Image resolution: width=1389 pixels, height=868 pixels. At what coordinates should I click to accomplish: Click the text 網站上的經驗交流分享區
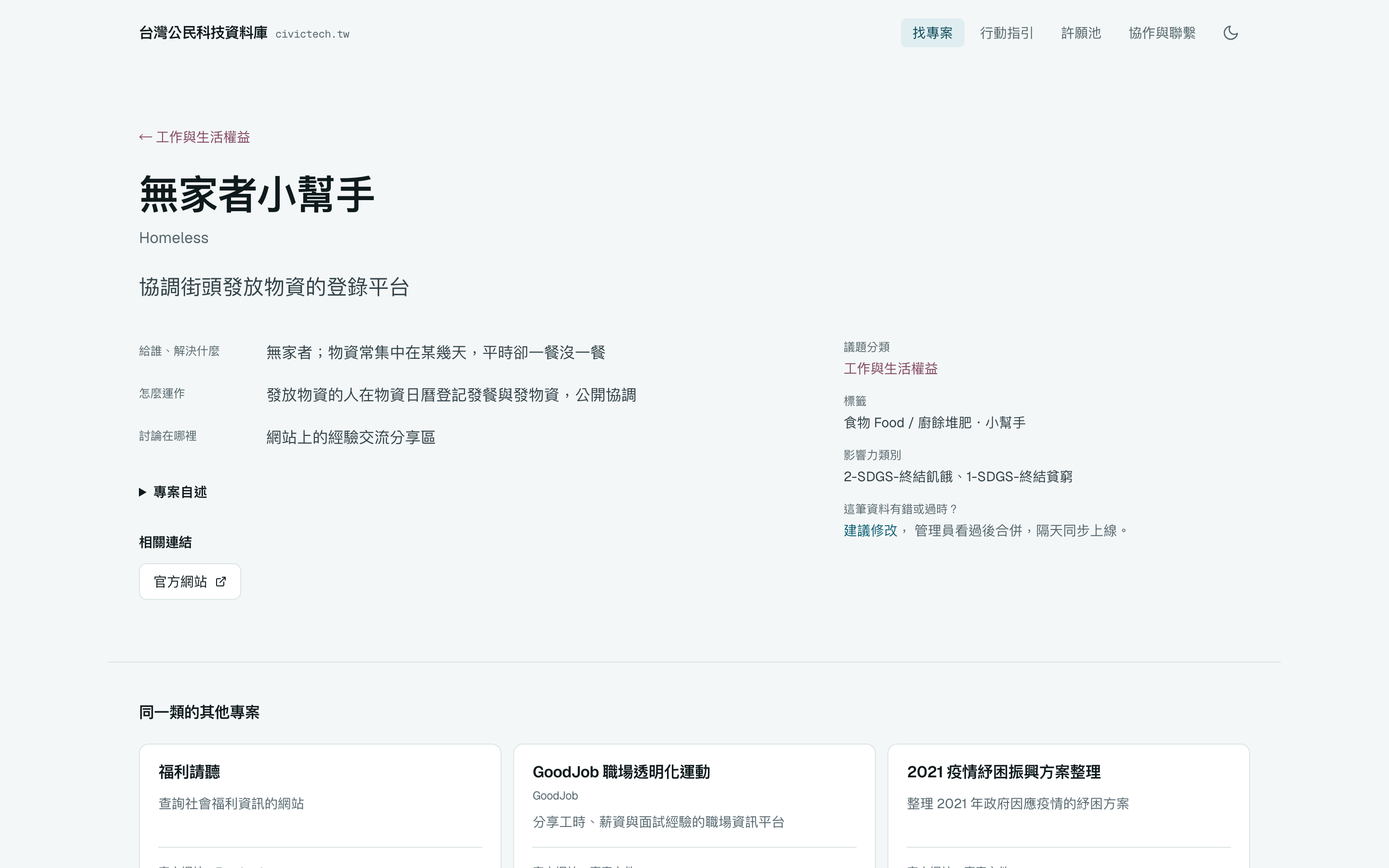tap(351, 437)
